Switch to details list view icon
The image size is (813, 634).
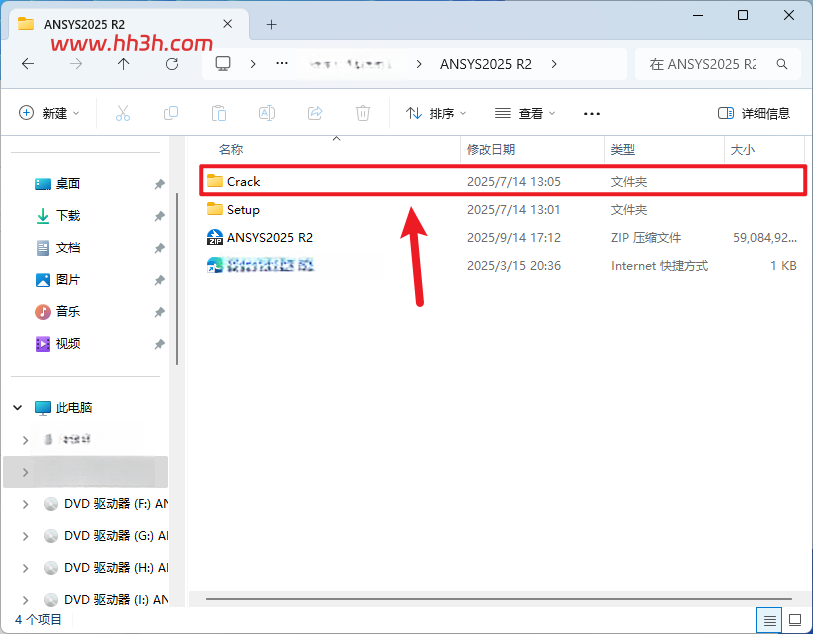769,620
